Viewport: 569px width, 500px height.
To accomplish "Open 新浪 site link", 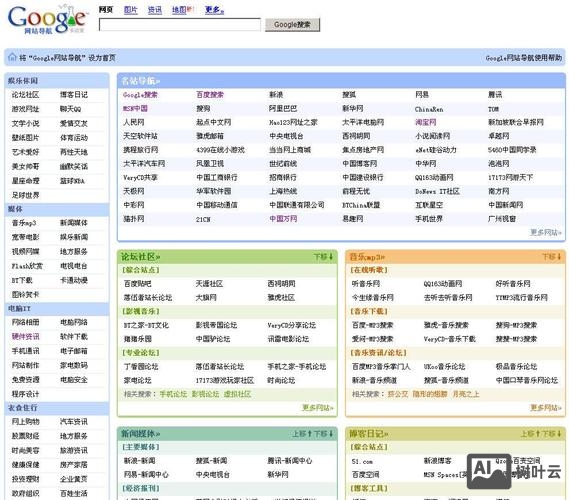I will 276,95.
